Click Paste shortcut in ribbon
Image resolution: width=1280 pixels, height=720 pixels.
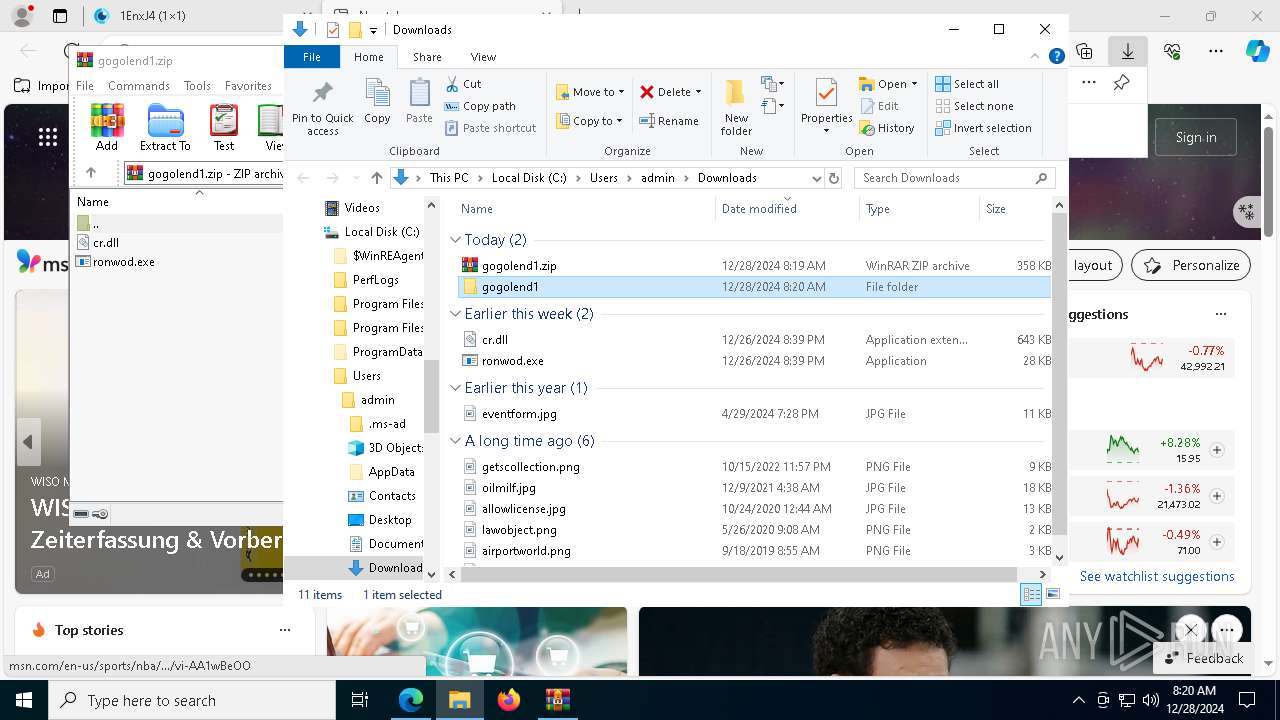click(x=490, y=128)
